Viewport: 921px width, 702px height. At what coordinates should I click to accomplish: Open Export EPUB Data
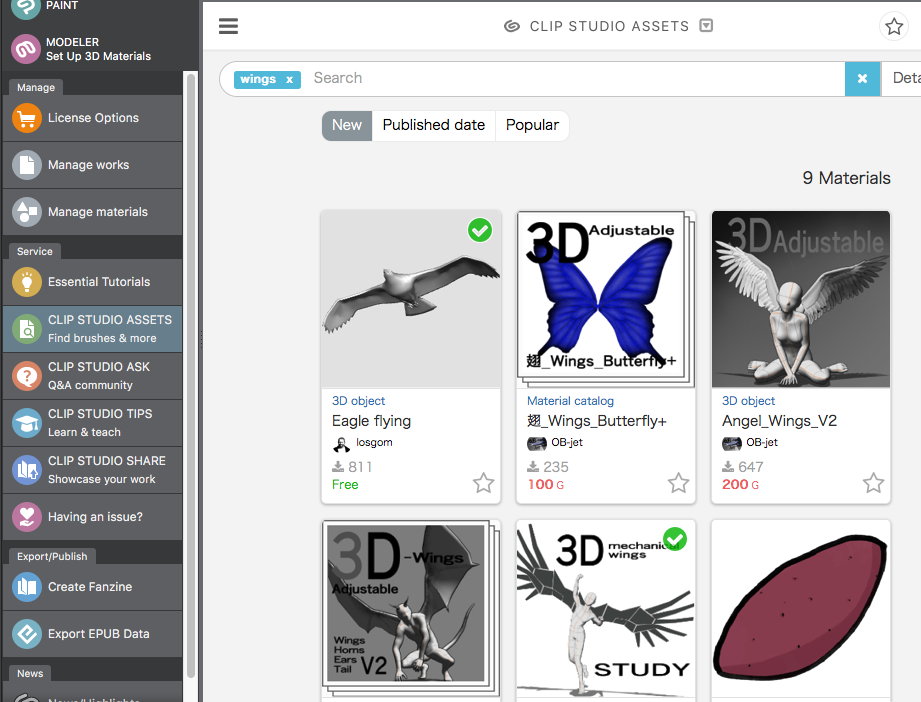point(93,634)
